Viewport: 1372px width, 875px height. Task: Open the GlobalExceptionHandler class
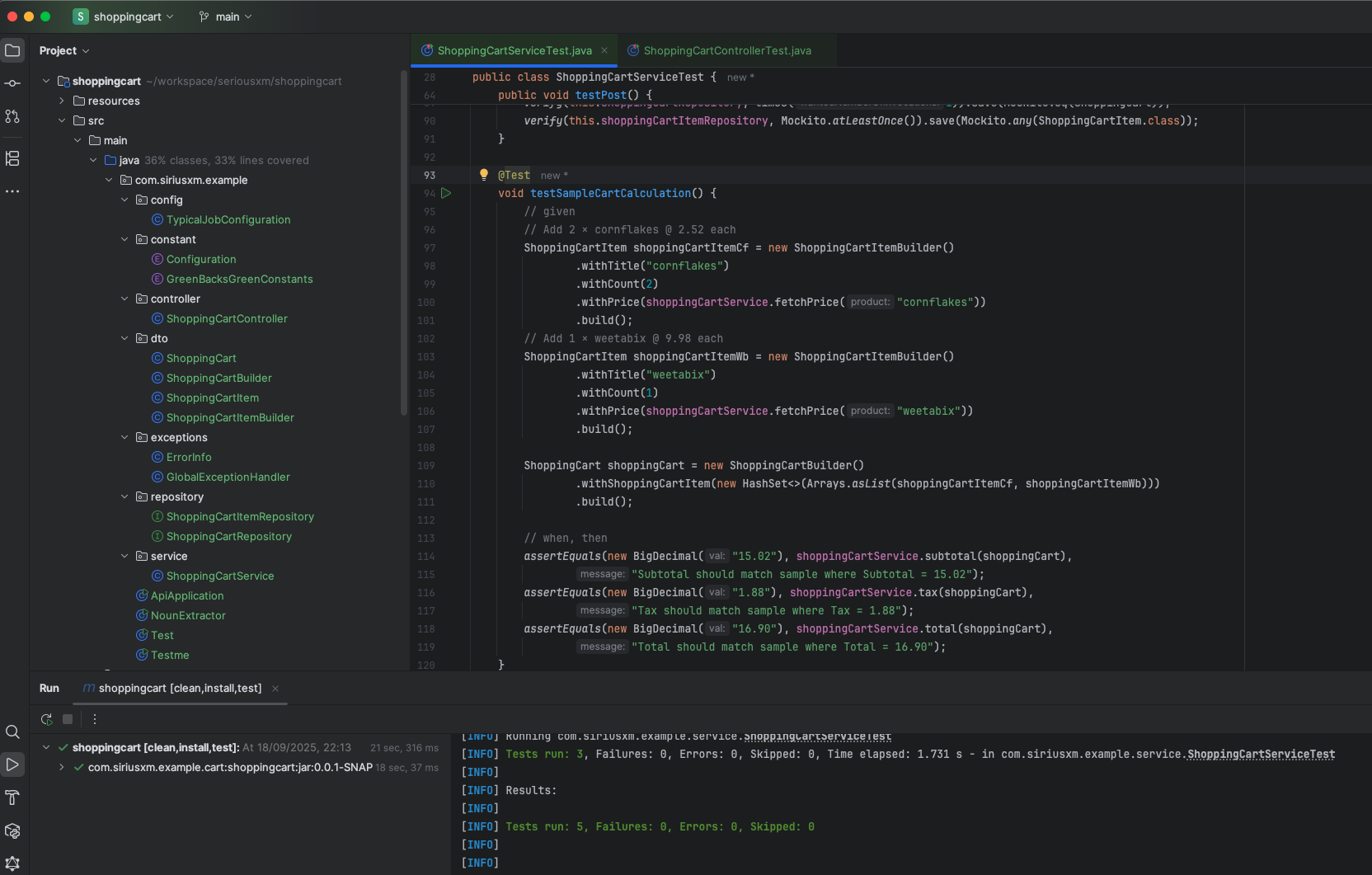(228, 477)
